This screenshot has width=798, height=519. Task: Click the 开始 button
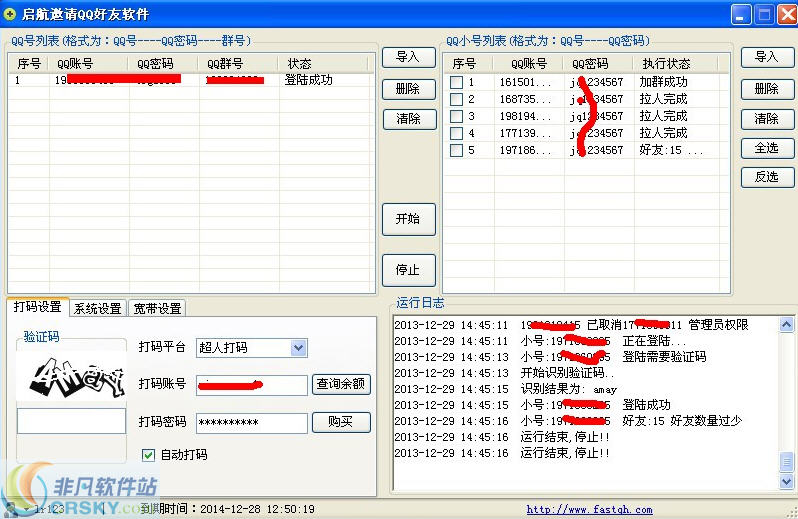point(409,219)
